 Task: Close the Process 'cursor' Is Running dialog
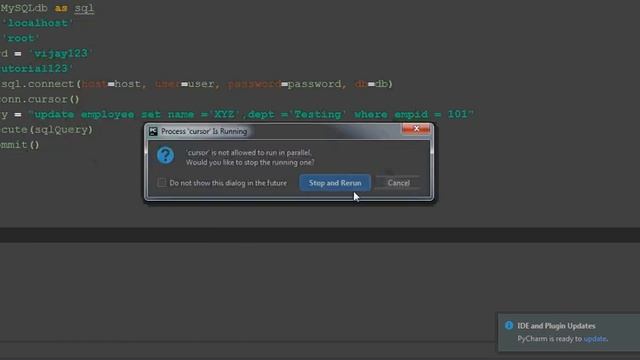point(416,129)
